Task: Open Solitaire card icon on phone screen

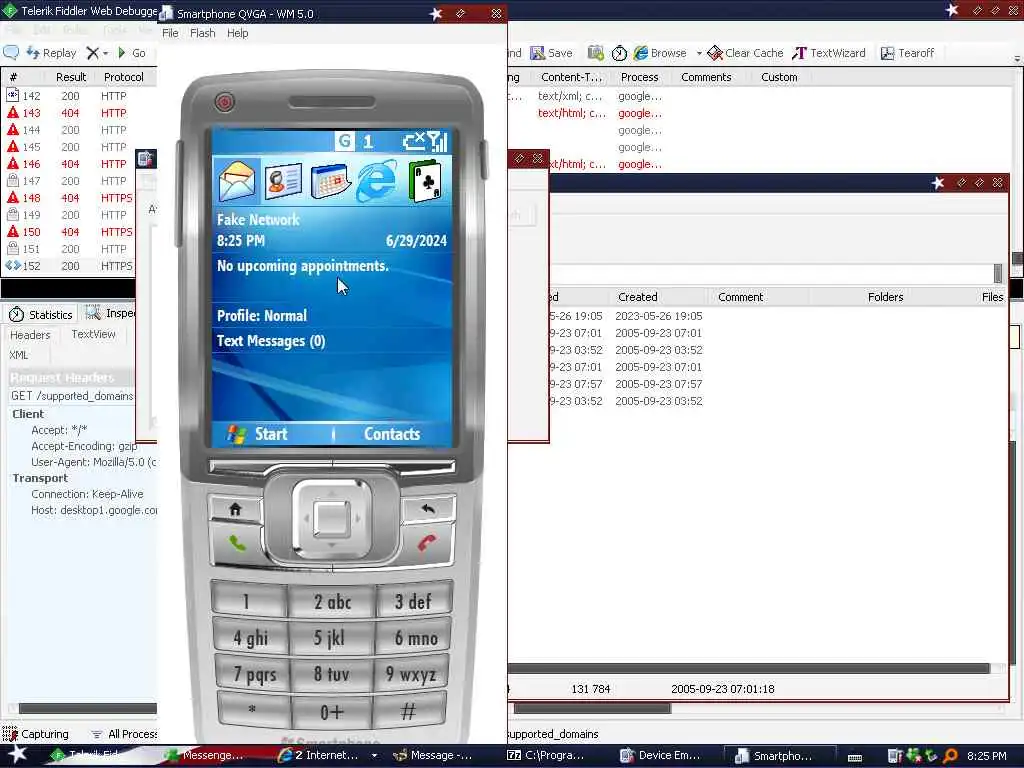Action: coord(424,180)
